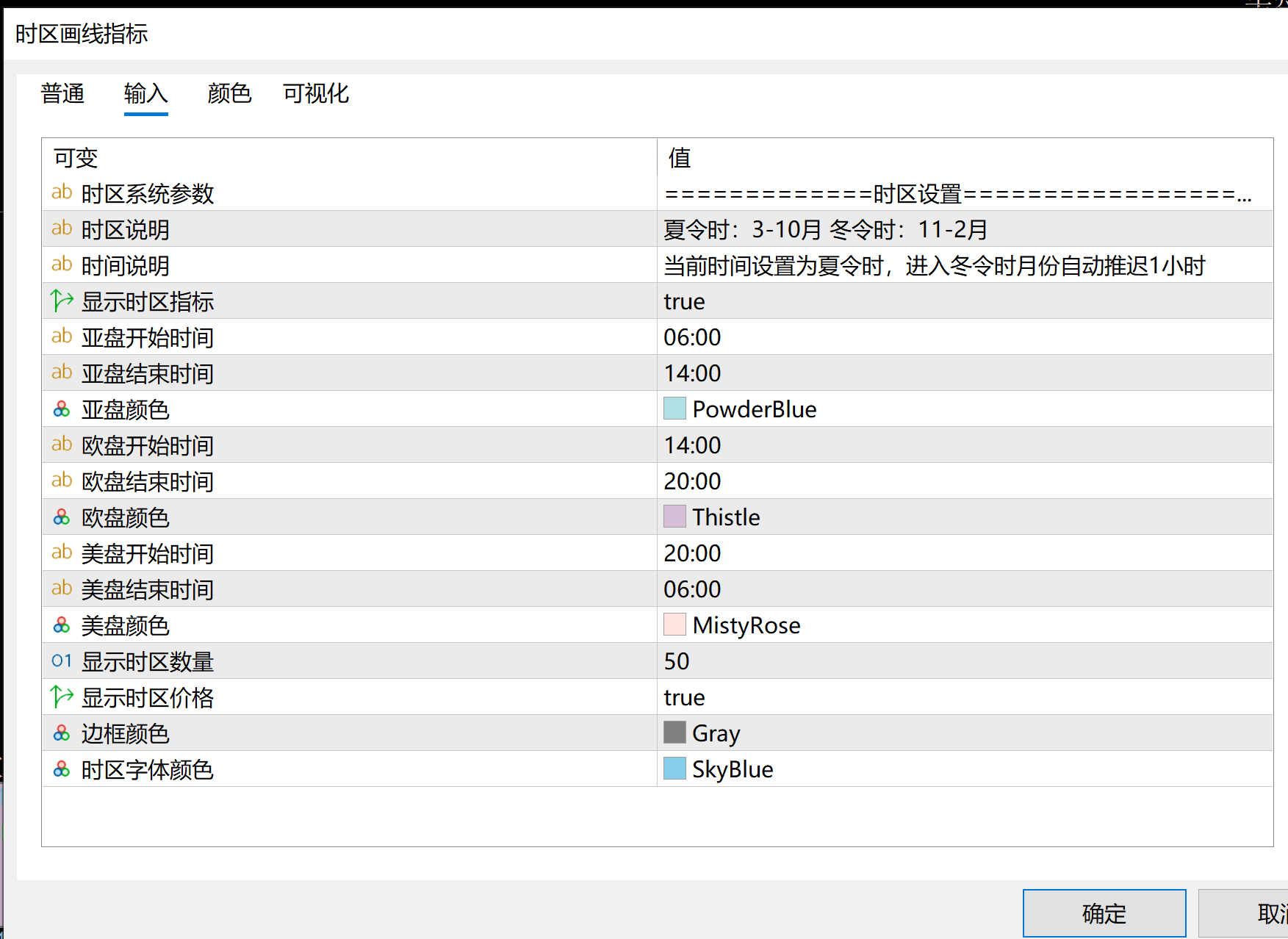Click the string icon beside 时区系统参数
Image resolution: width=1288 pixels, height=939 pixels.
(62, 193)
